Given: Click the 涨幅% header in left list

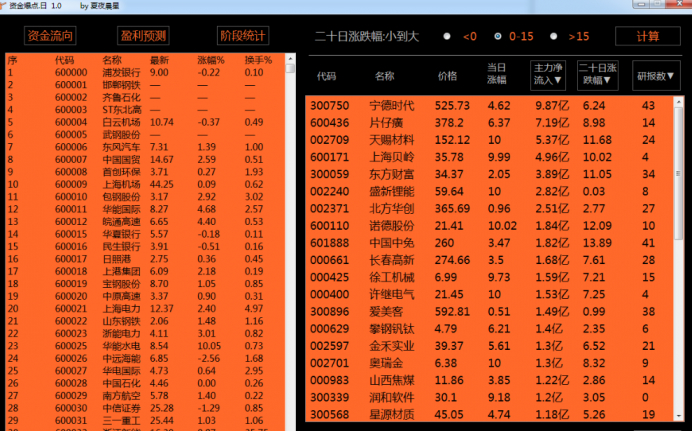Looking at the screenshot, I should (211, 60).
